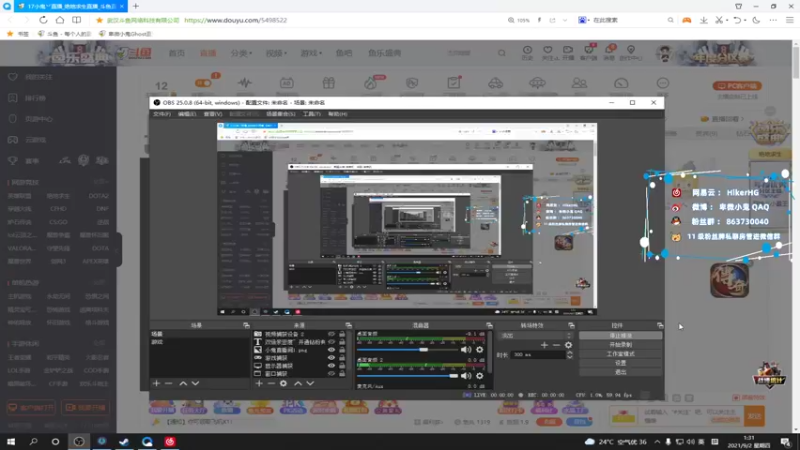Click OBS 退出 exit button
Viewport: 800px width, 450px height.
[620, 372]
